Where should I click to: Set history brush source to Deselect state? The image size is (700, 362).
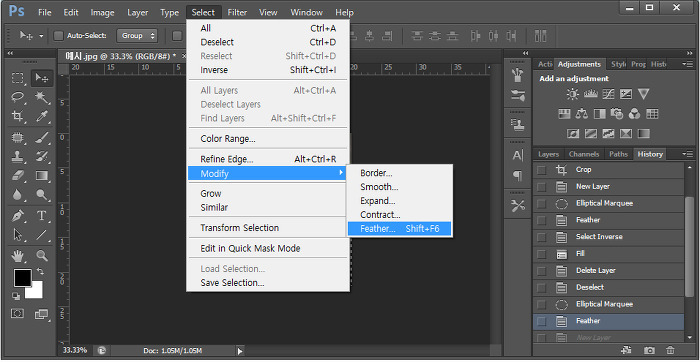541,287
